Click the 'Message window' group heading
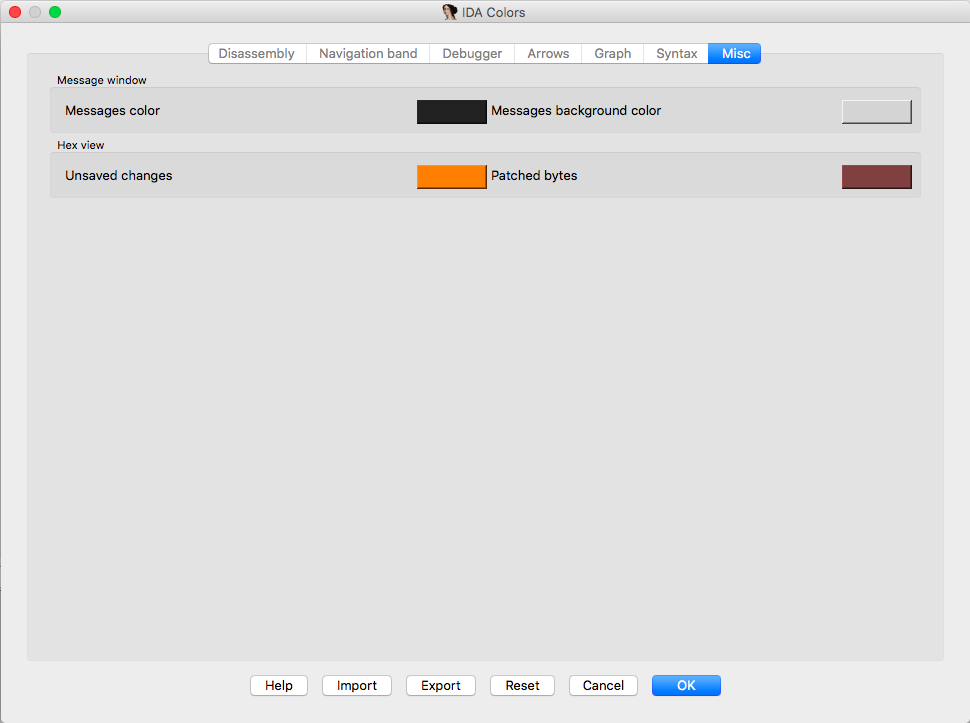Viewport: 970px width, 723px height. click(x=101, y=80)
